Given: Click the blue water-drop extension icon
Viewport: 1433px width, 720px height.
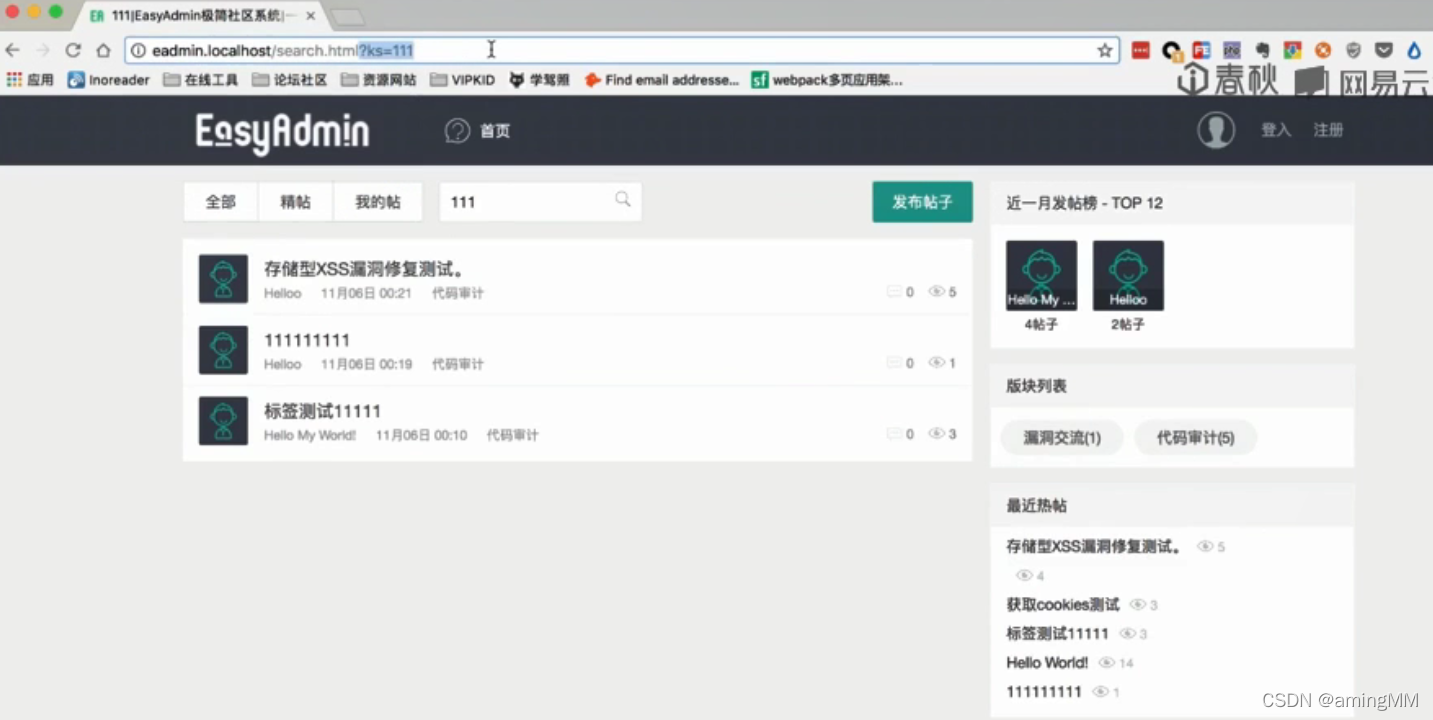Looking at the screenshot, I should point(1413,50).
